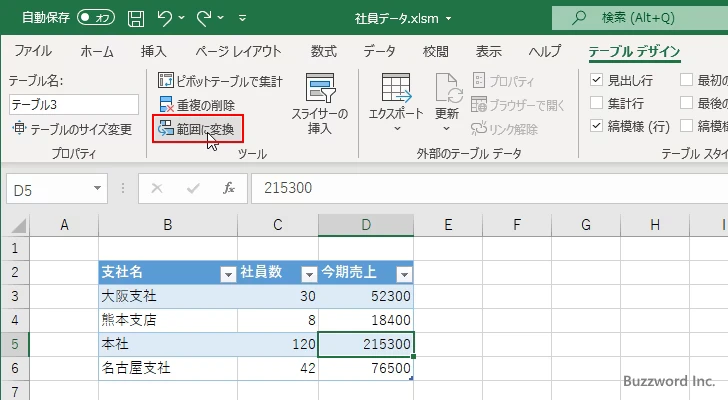This screenshot has width=728, height=400.
Task: Select cell containing 本社
Action: [168, 344]
